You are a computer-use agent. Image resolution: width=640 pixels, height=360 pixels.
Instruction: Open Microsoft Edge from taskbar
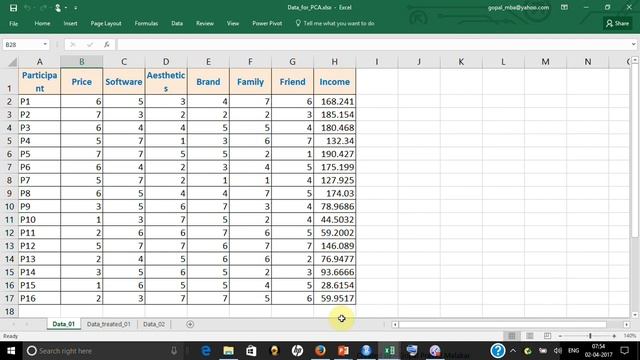pos(206,351)
